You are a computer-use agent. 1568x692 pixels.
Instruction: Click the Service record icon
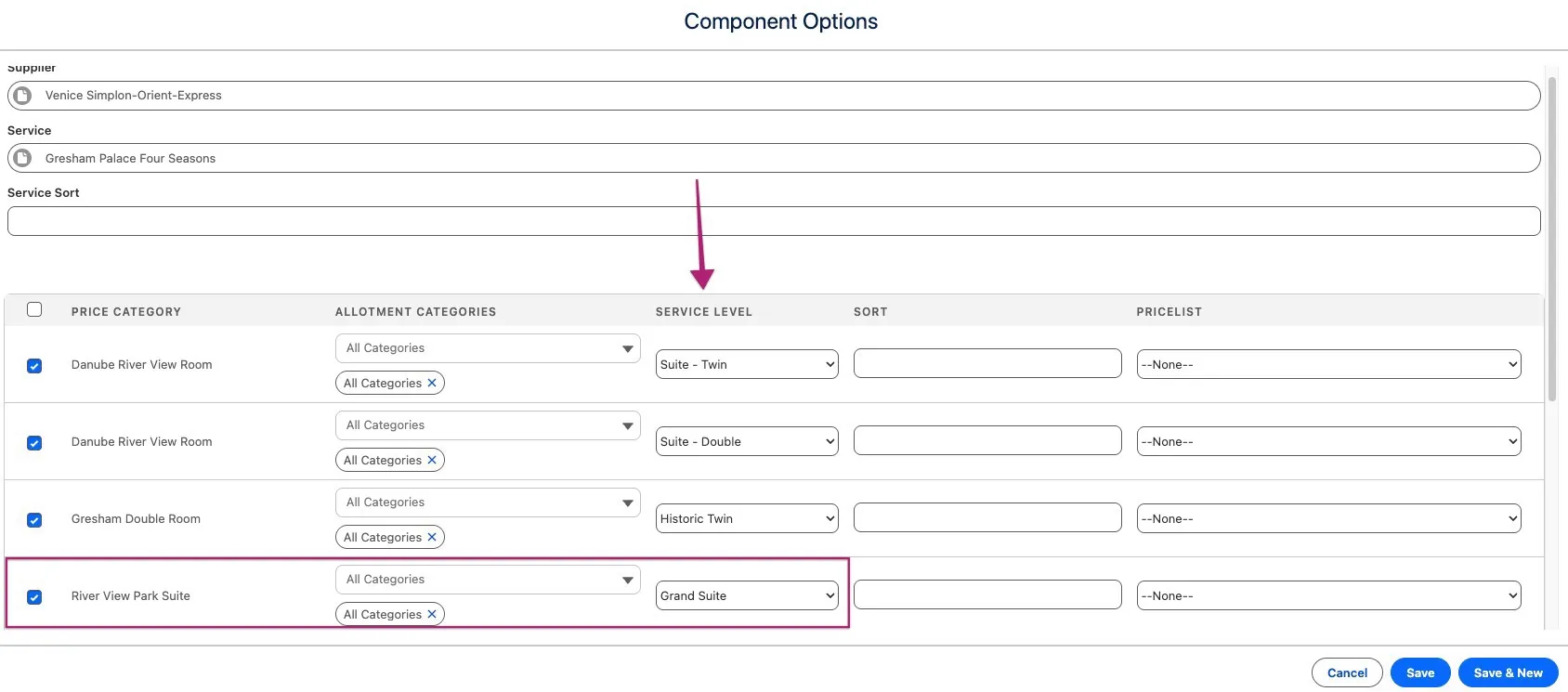[23, 159]
